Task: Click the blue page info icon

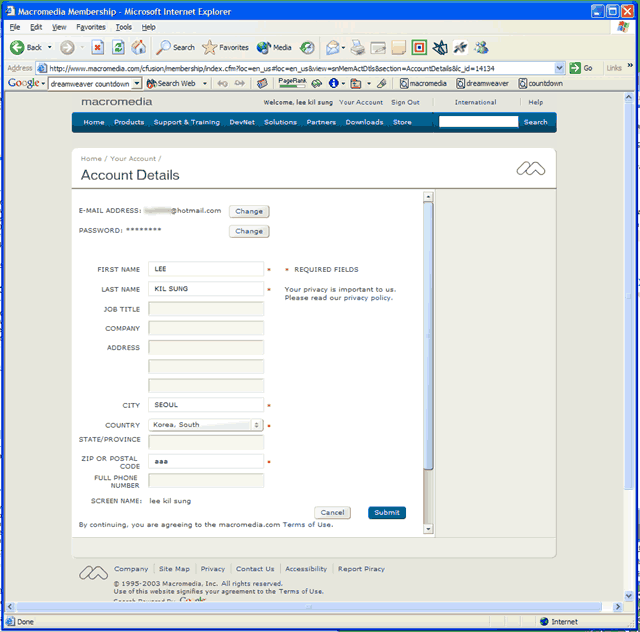Action: click(333, 83)
